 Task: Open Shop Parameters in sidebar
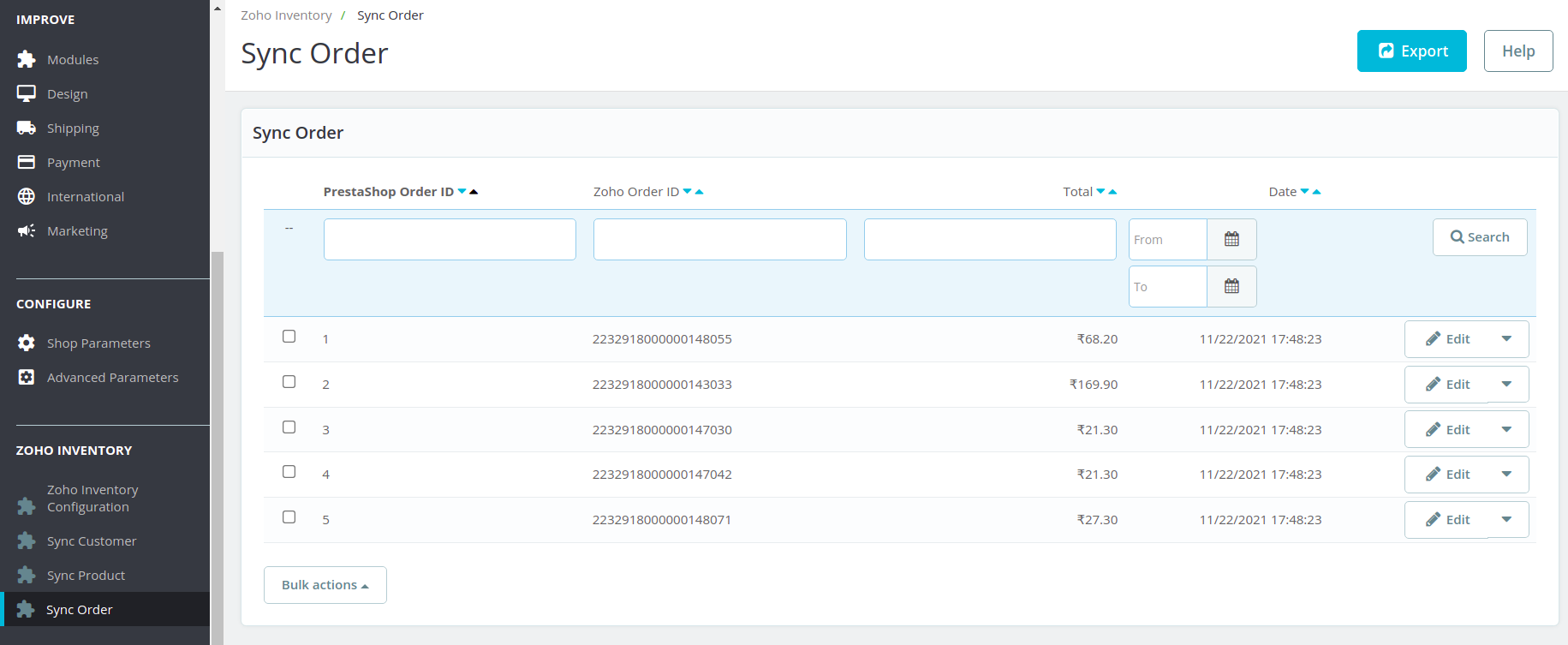point(98,343)
